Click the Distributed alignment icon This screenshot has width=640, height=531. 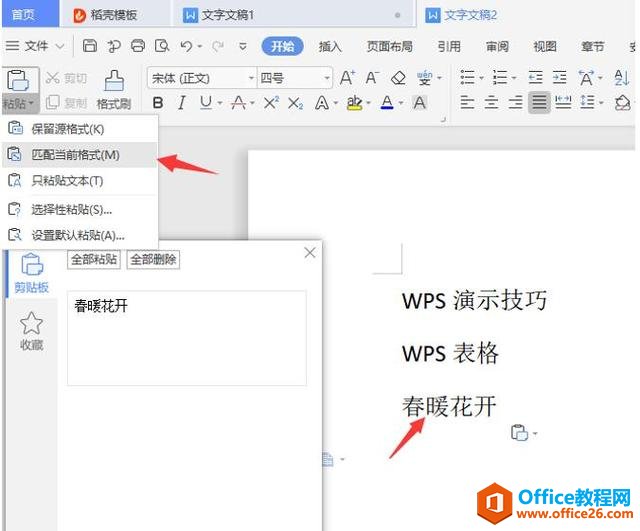click(x=563, y=102)
